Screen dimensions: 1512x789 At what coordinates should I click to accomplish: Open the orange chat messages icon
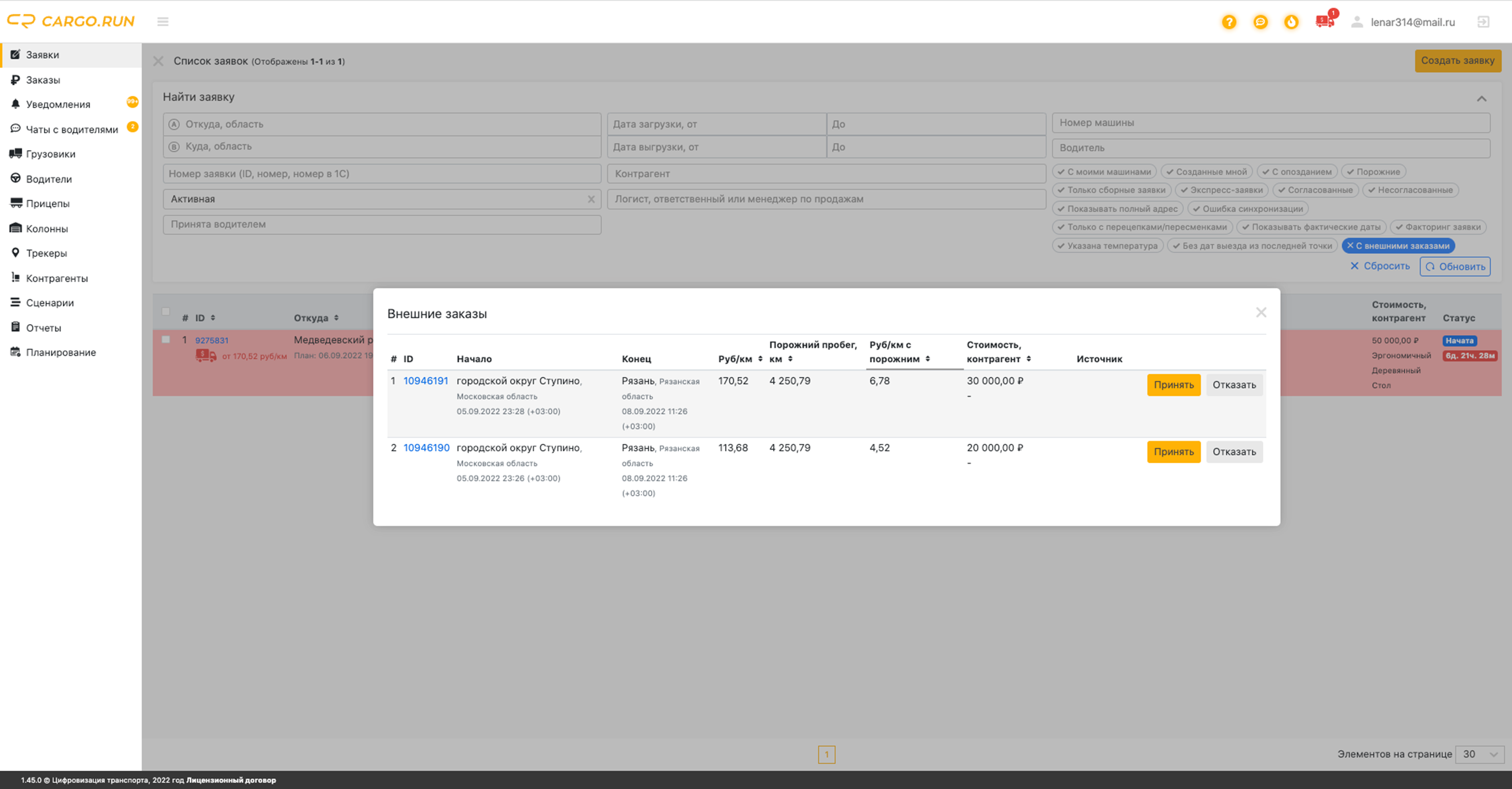1260,22
